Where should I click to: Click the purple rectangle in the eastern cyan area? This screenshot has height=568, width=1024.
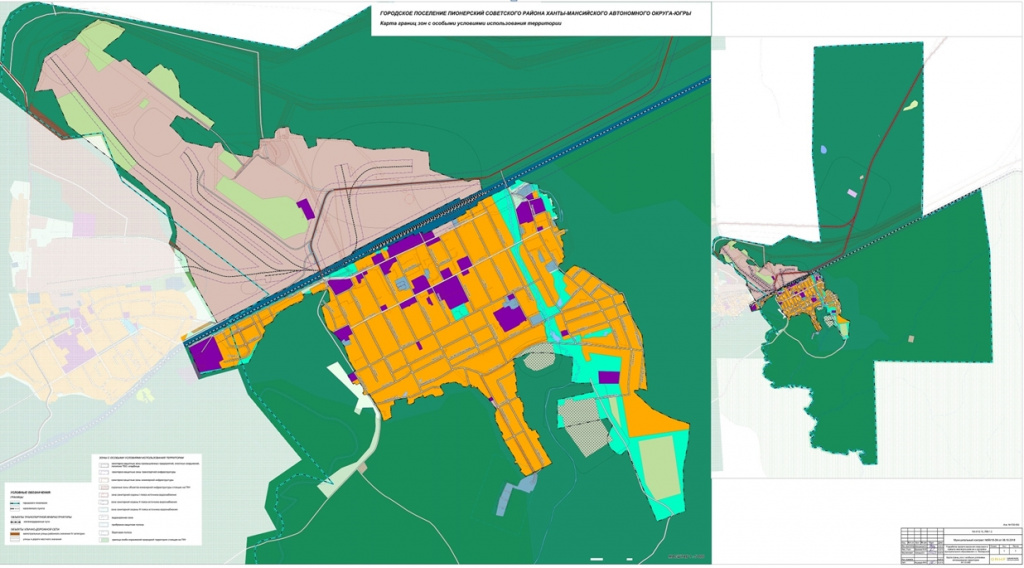[x=608, y=377]
